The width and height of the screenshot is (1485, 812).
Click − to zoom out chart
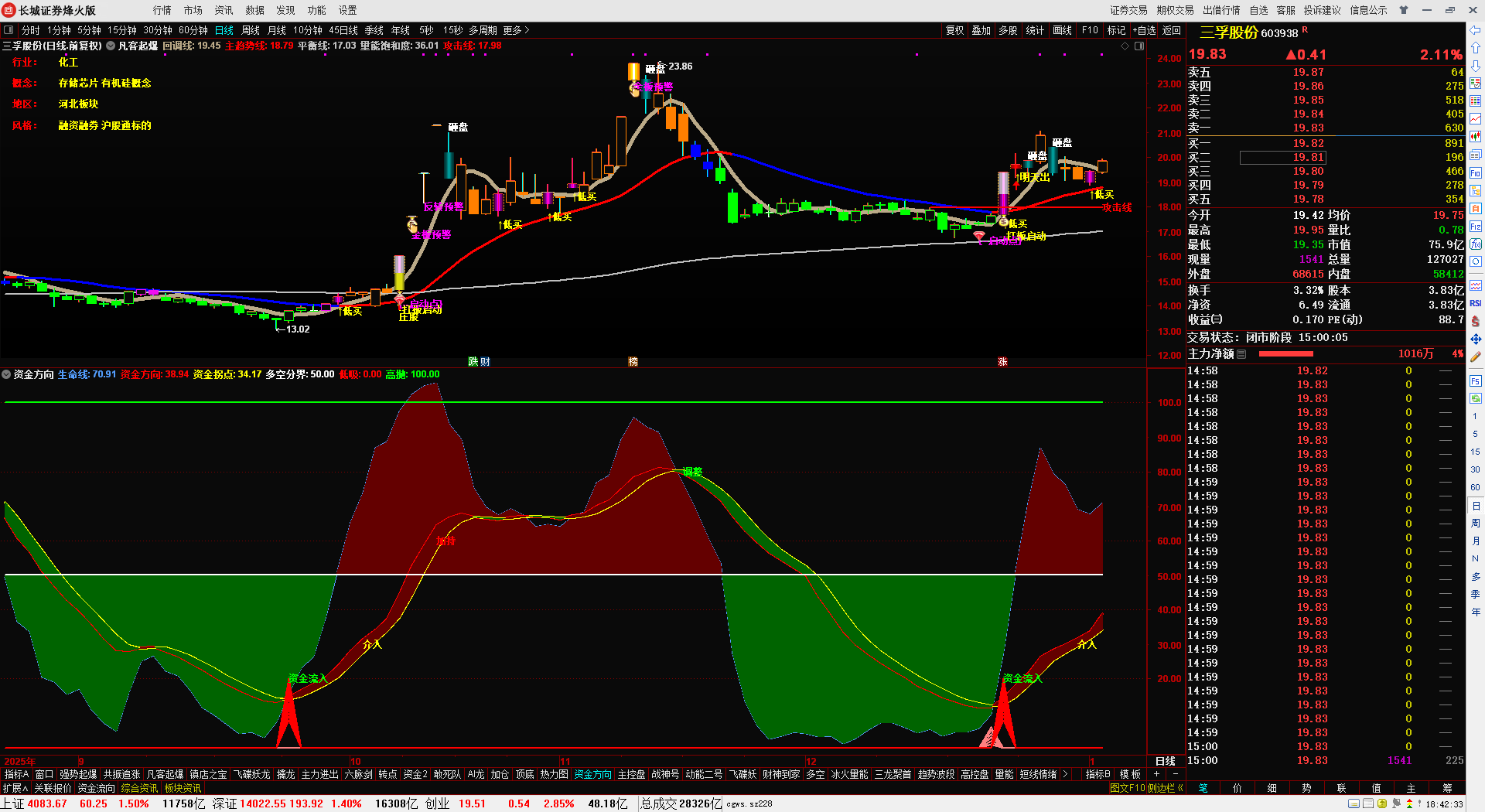tap(1175, 774)
